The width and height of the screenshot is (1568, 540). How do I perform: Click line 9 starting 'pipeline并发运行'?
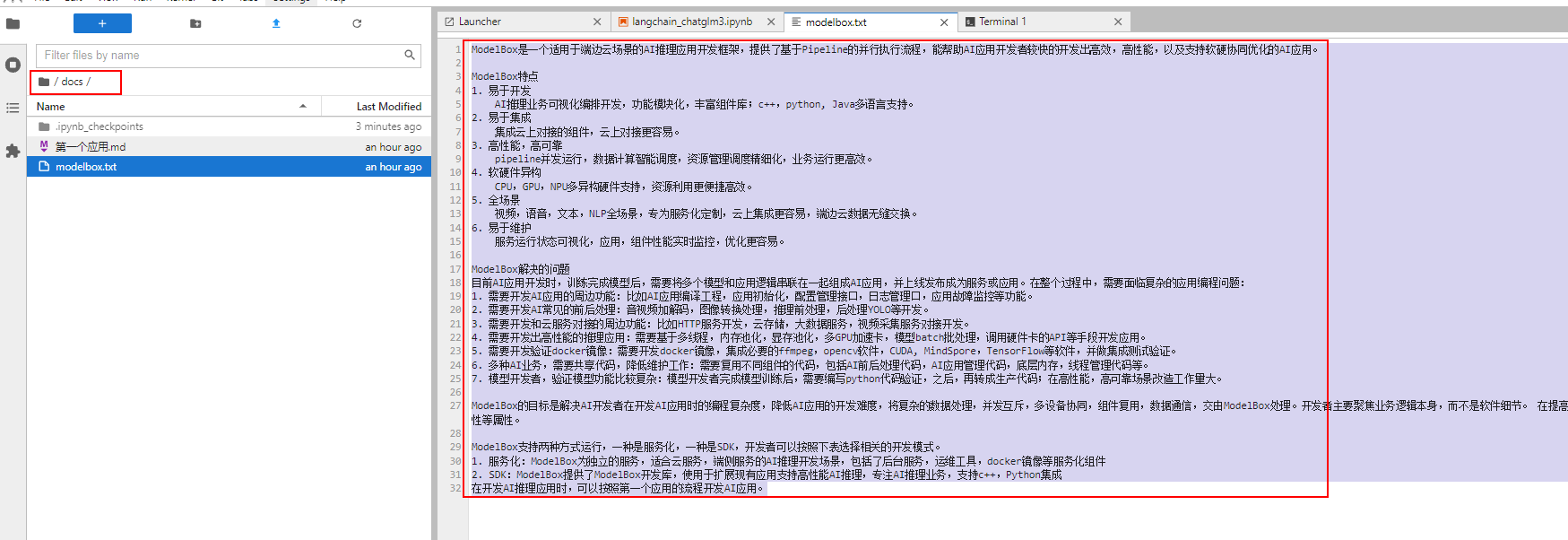[685, 160]
